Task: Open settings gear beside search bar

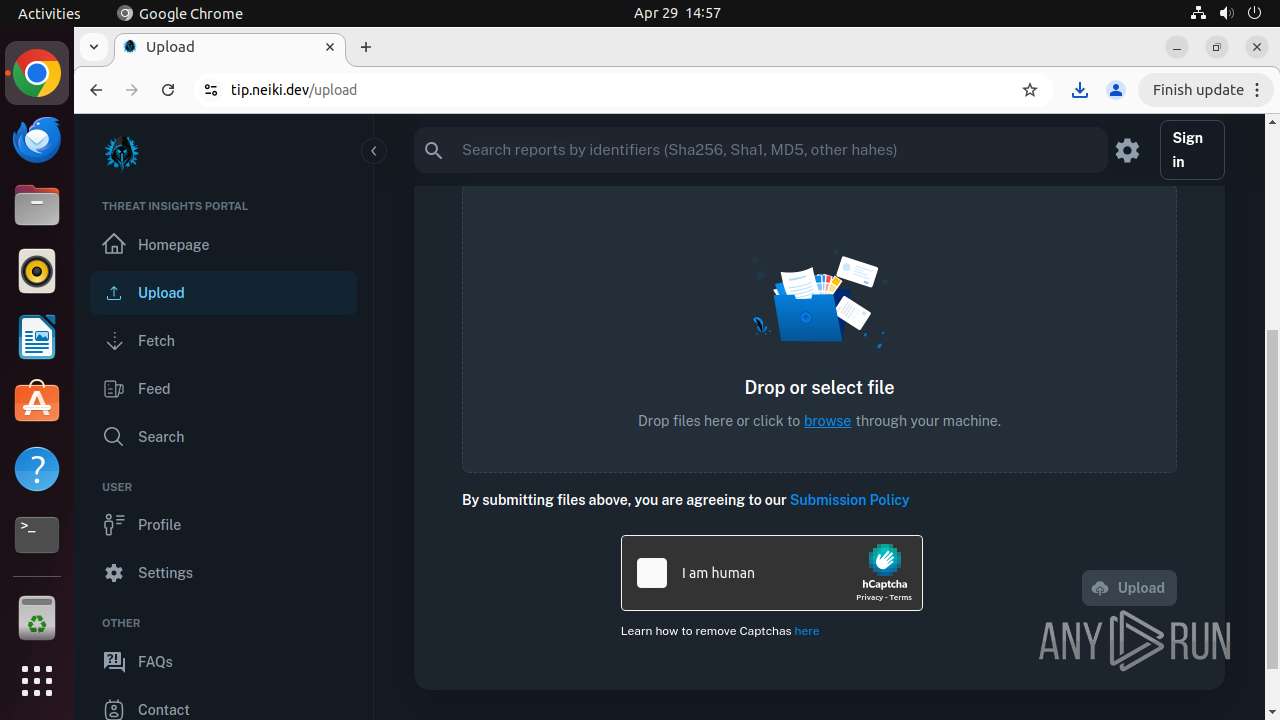Action: point(1128,150)
